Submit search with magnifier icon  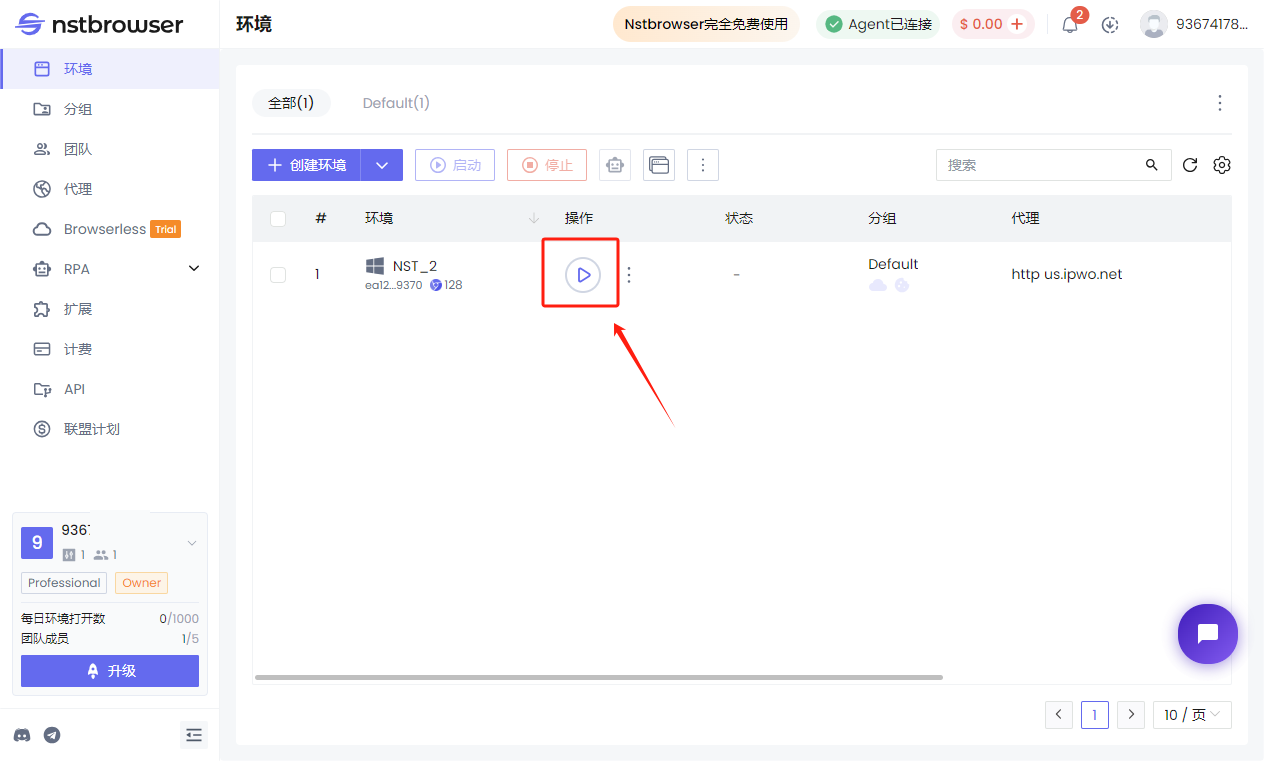(1152, 165)
